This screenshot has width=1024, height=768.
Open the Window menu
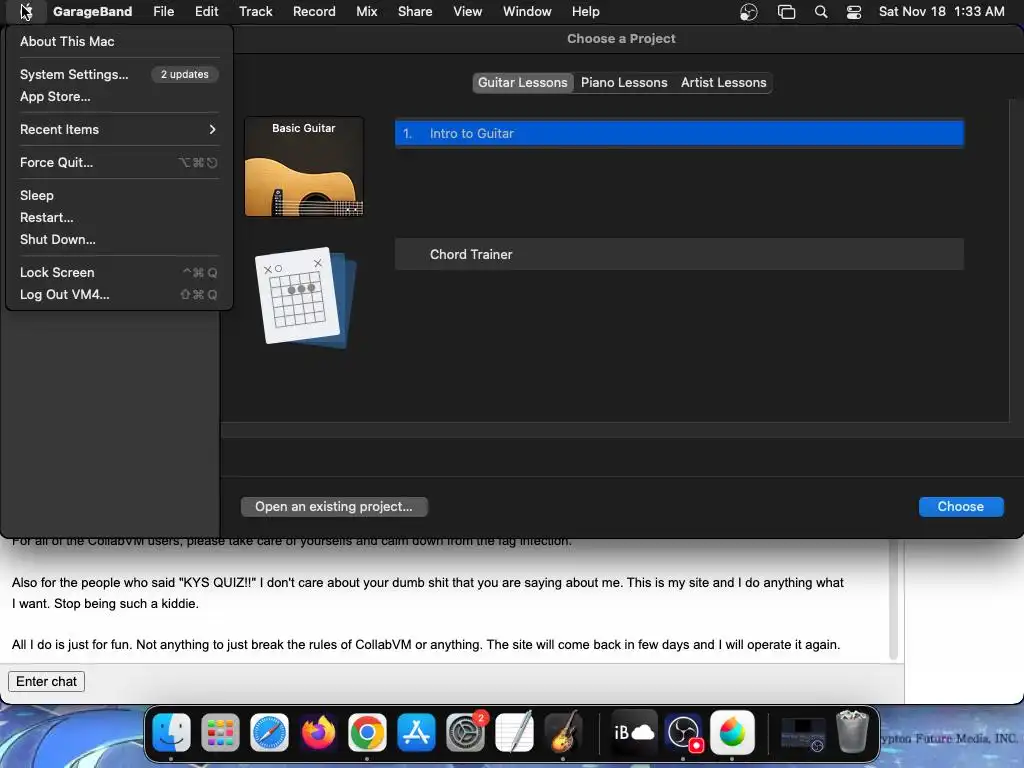pyautogui.click(x=527, y=12)
